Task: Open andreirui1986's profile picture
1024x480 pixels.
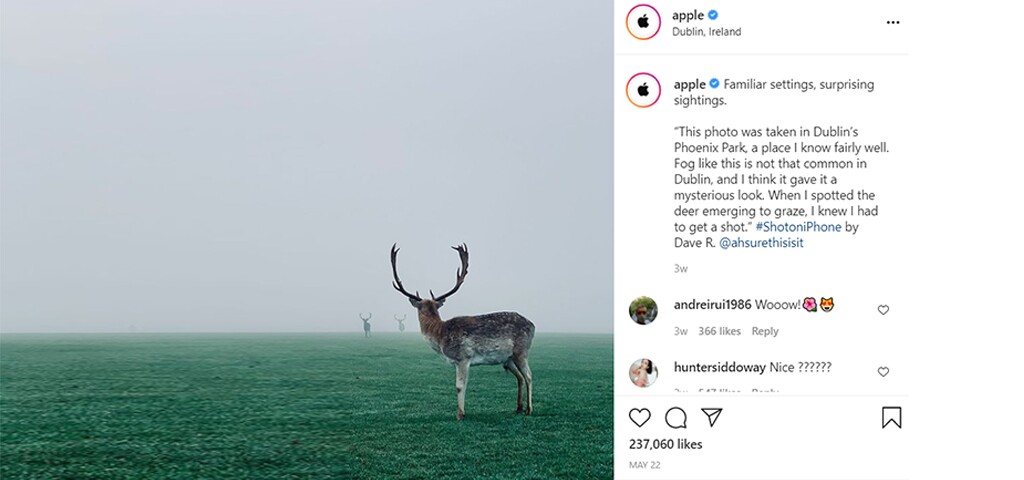Action: [x=643, y=311]
